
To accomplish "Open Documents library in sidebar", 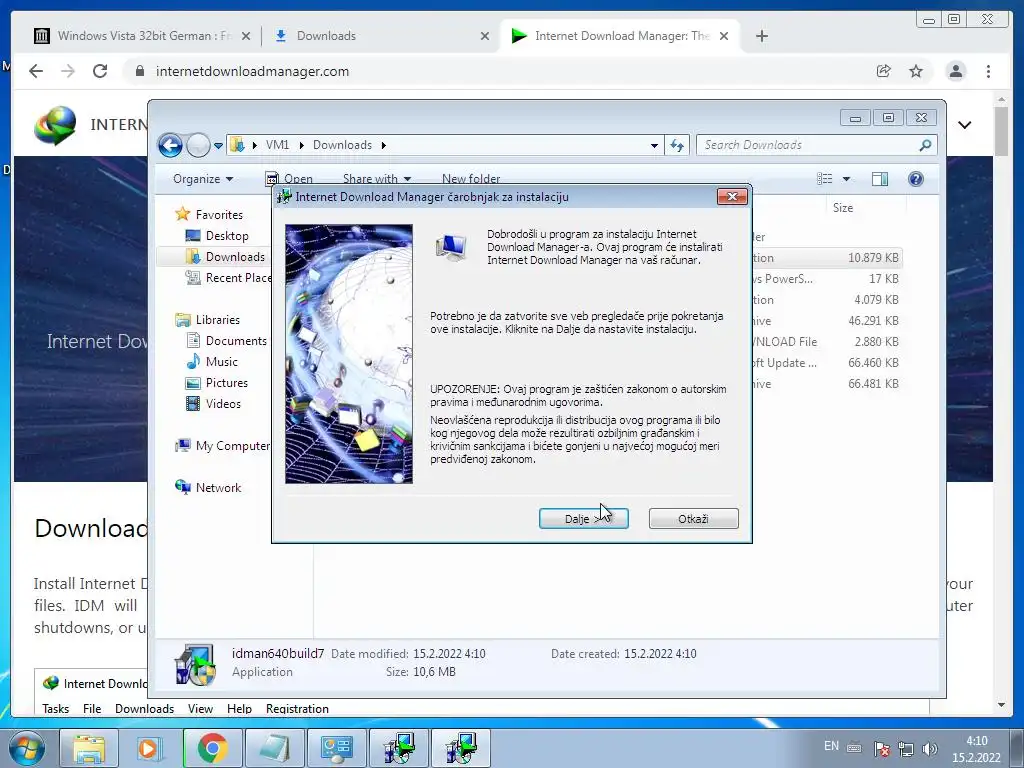I will coord(227,340).
